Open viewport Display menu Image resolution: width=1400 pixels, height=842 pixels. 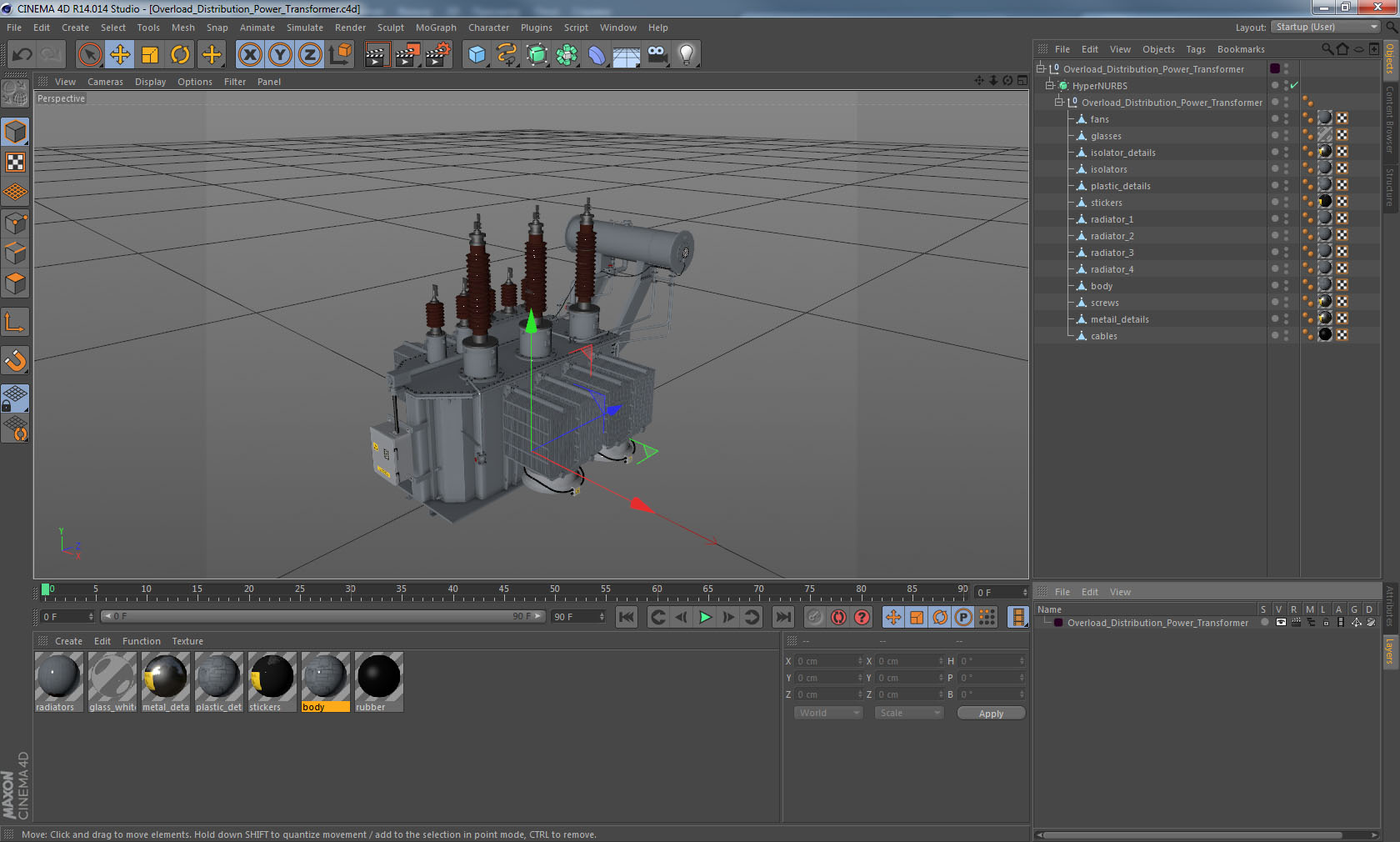click(x=150, y=82)
